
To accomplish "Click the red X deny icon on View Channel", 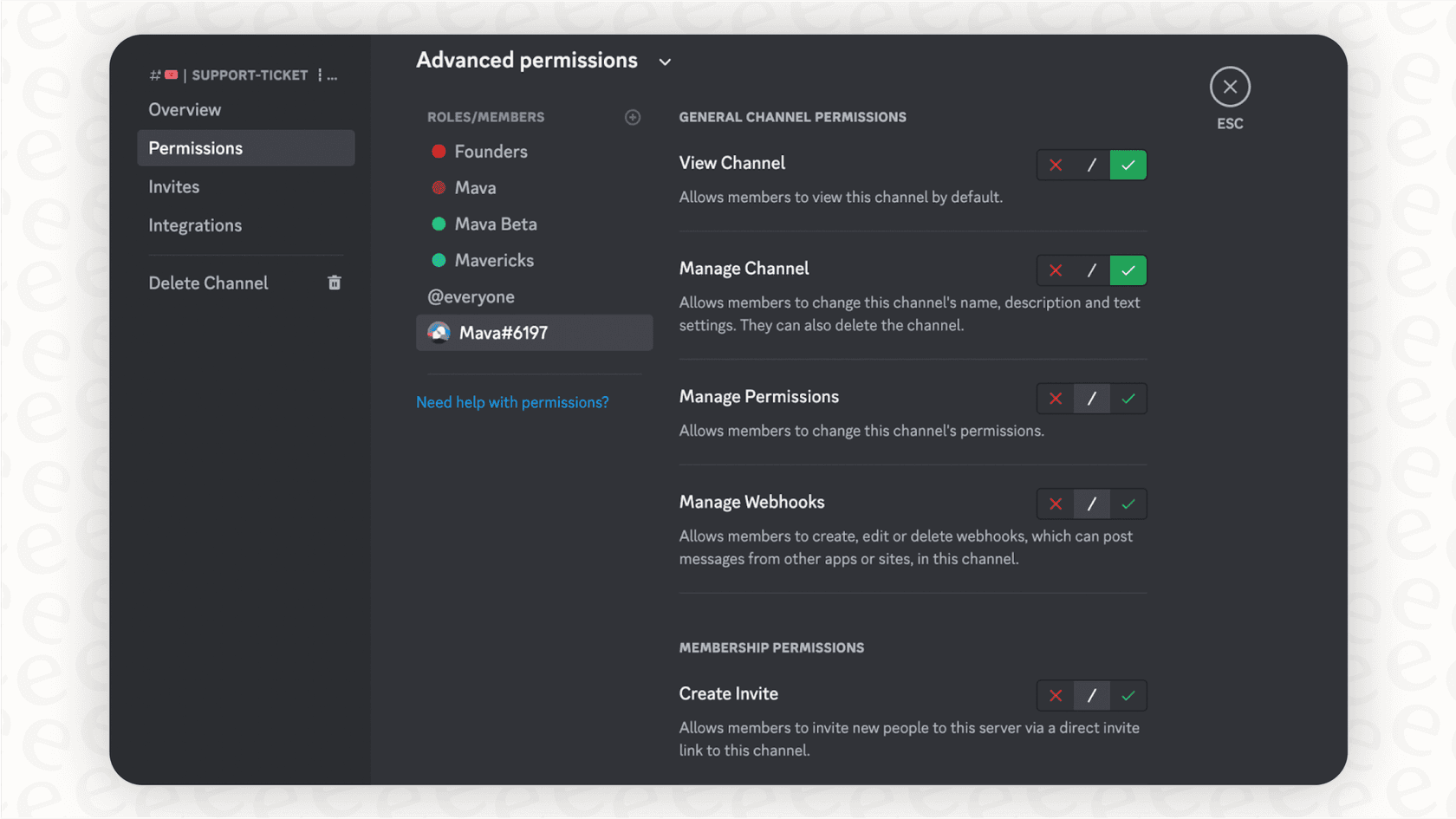I will point(1055,165).
